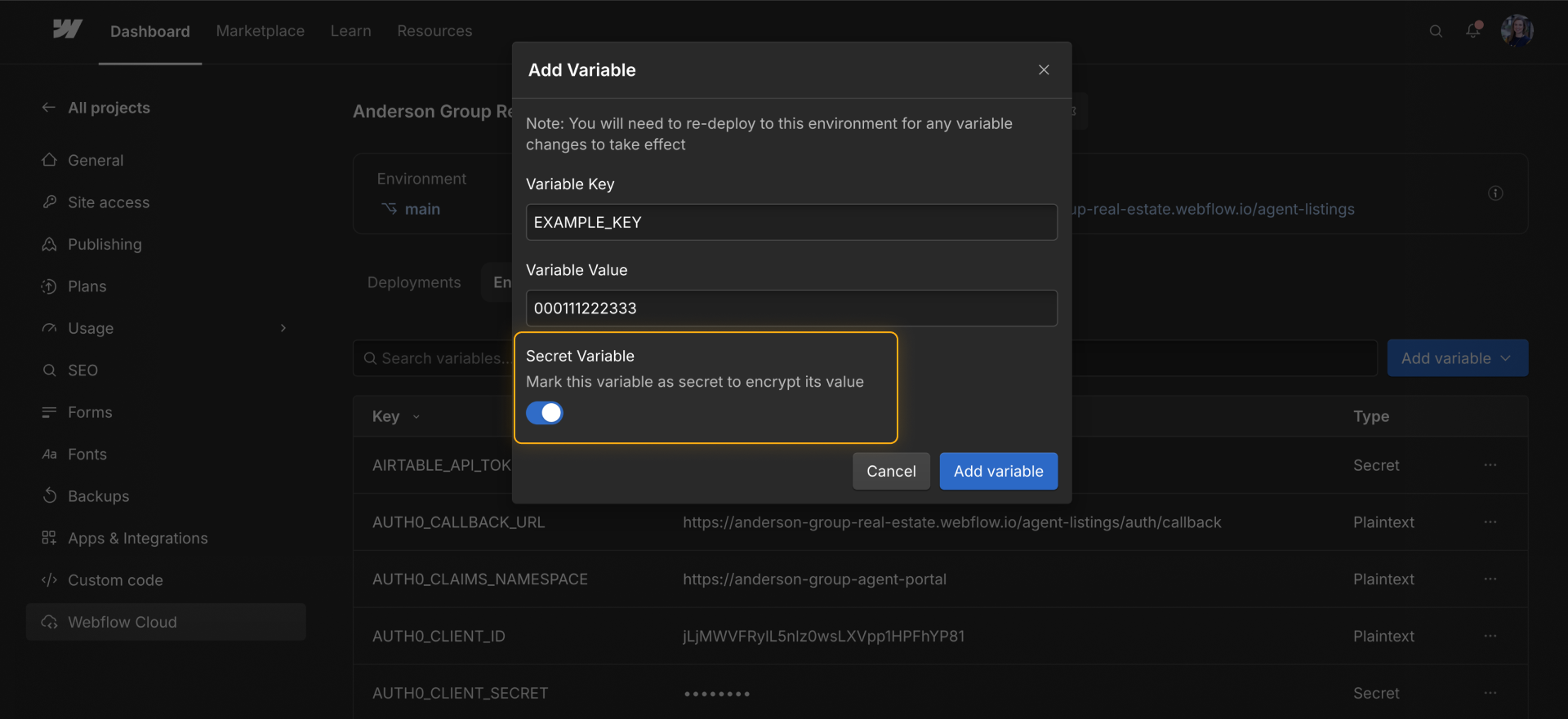Open row options for AUTH0_CALLBACK_URL
Screen dimensions: 1568x719
(x=1490, y=522)
